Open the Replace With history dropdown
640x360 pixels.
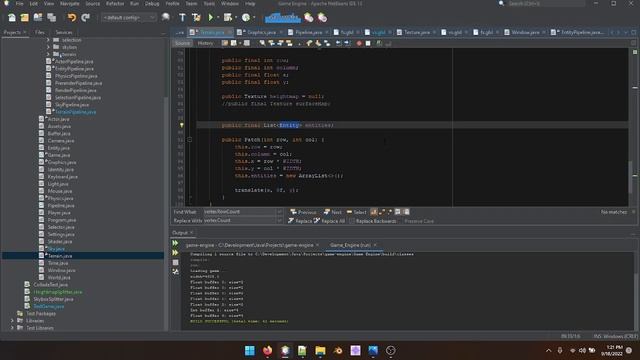[x=280, y=220]
